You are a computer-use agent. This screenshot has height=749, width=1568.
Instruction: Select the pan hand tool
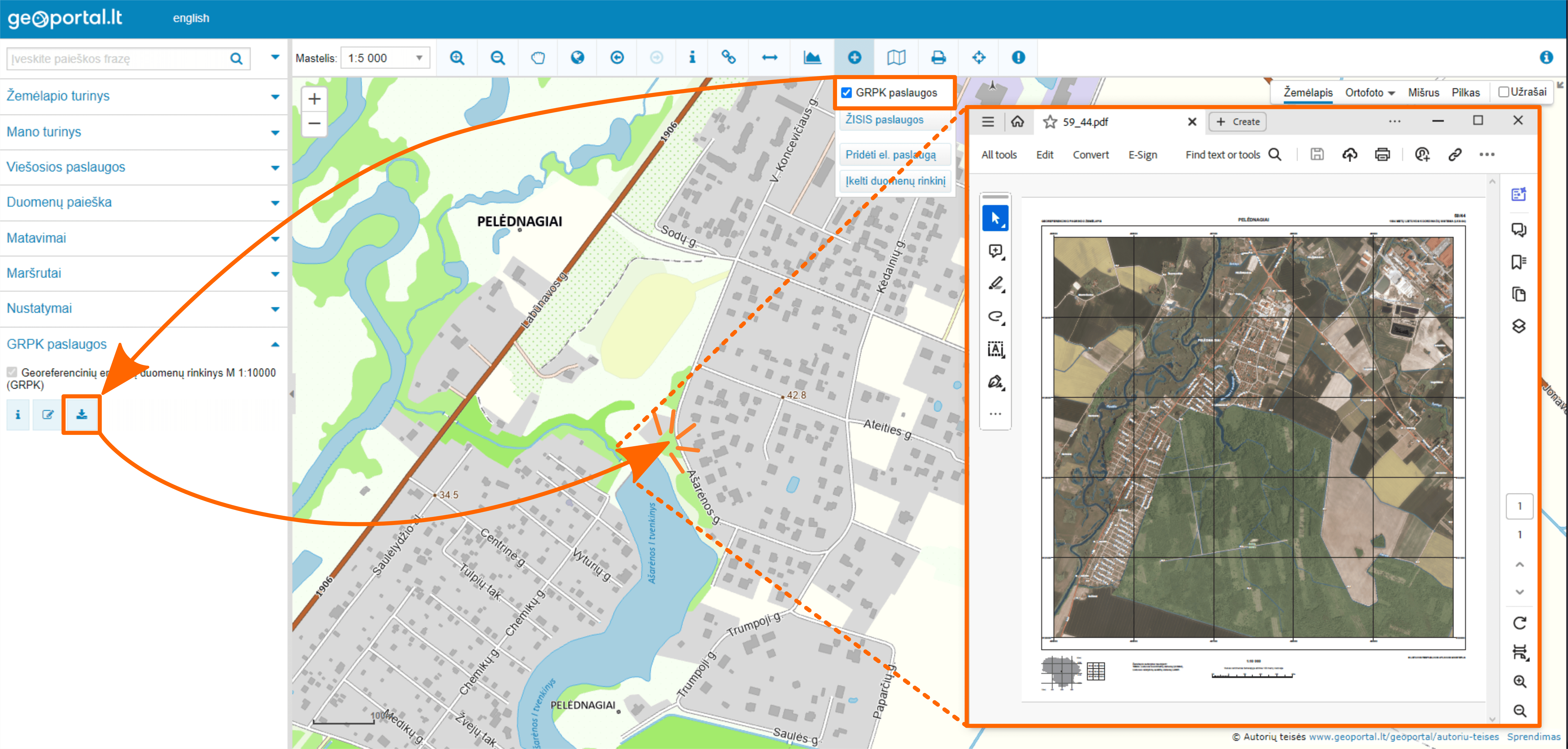point(538,58)
